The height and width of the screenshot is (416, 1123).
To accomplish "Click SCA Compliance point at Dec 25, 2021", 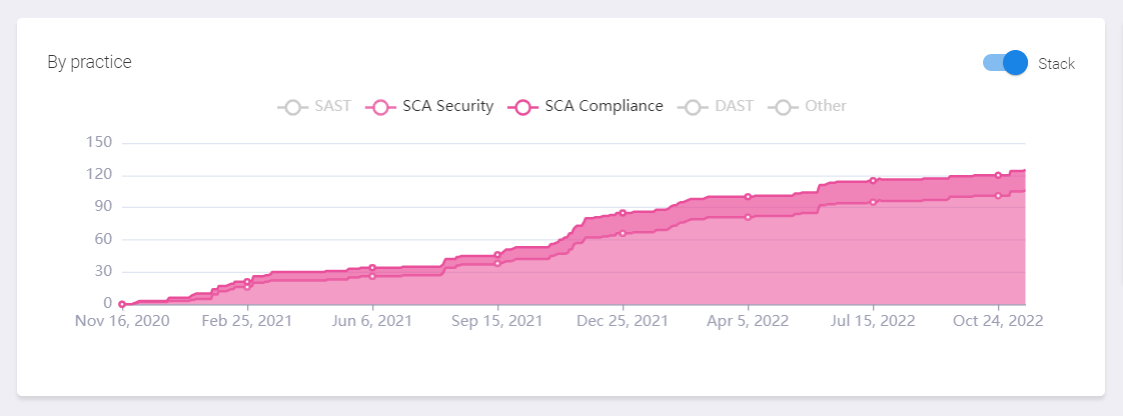I will tap(622, 213).
